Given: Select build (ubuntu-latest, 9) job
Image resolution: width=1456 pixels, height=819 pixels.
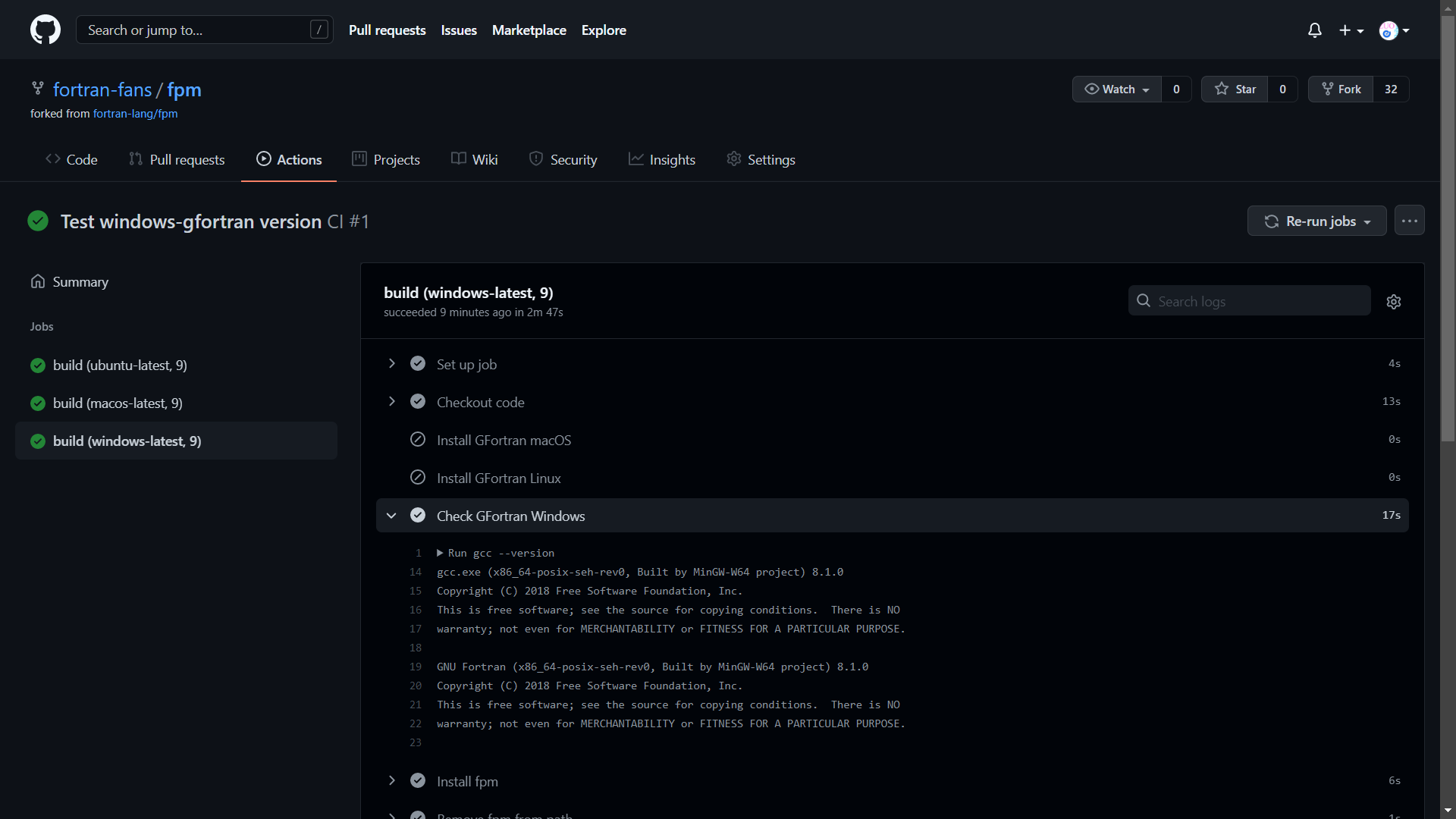Looking at the screenshot, I should tap(120, 366).
